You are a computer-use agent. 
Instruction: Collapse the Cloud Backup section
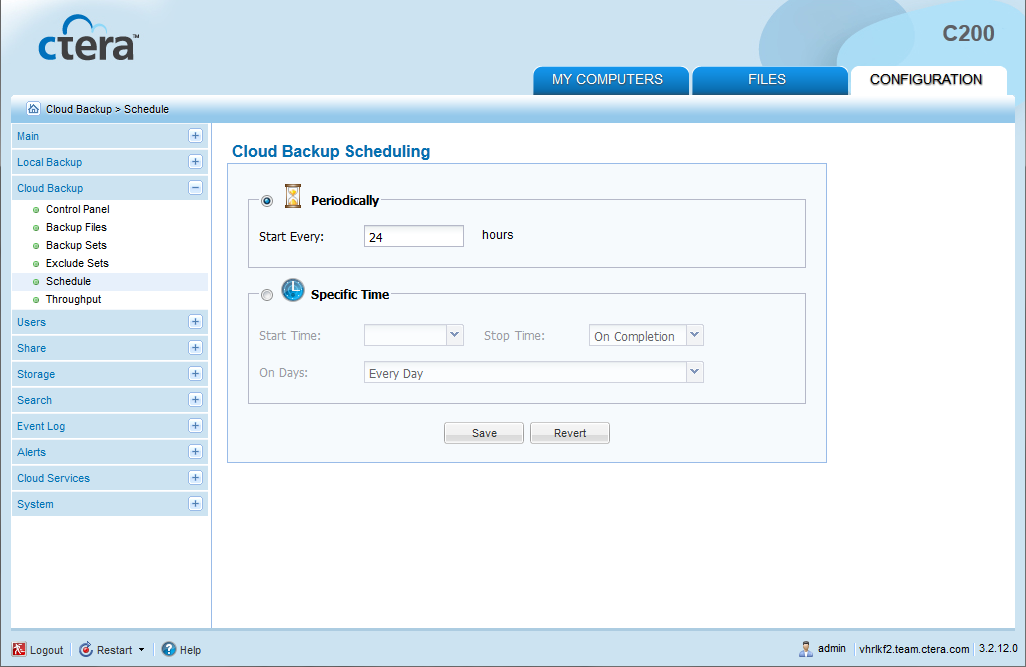tap(195, 188)
